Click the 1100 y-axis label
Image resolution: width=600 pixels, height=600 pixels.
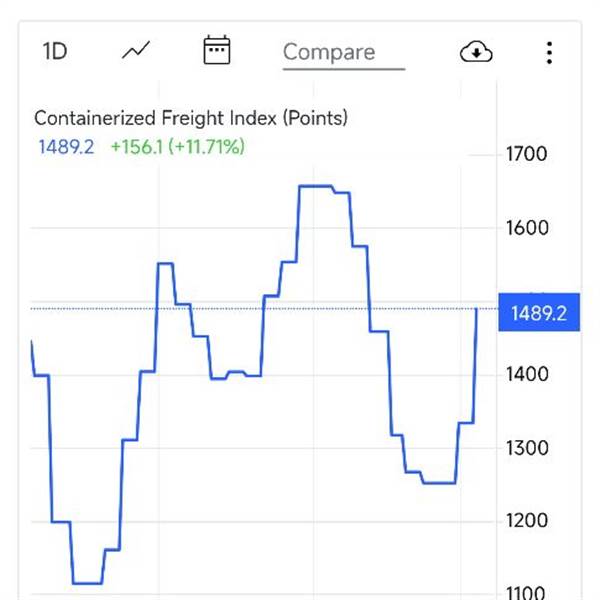pos(528,592)
